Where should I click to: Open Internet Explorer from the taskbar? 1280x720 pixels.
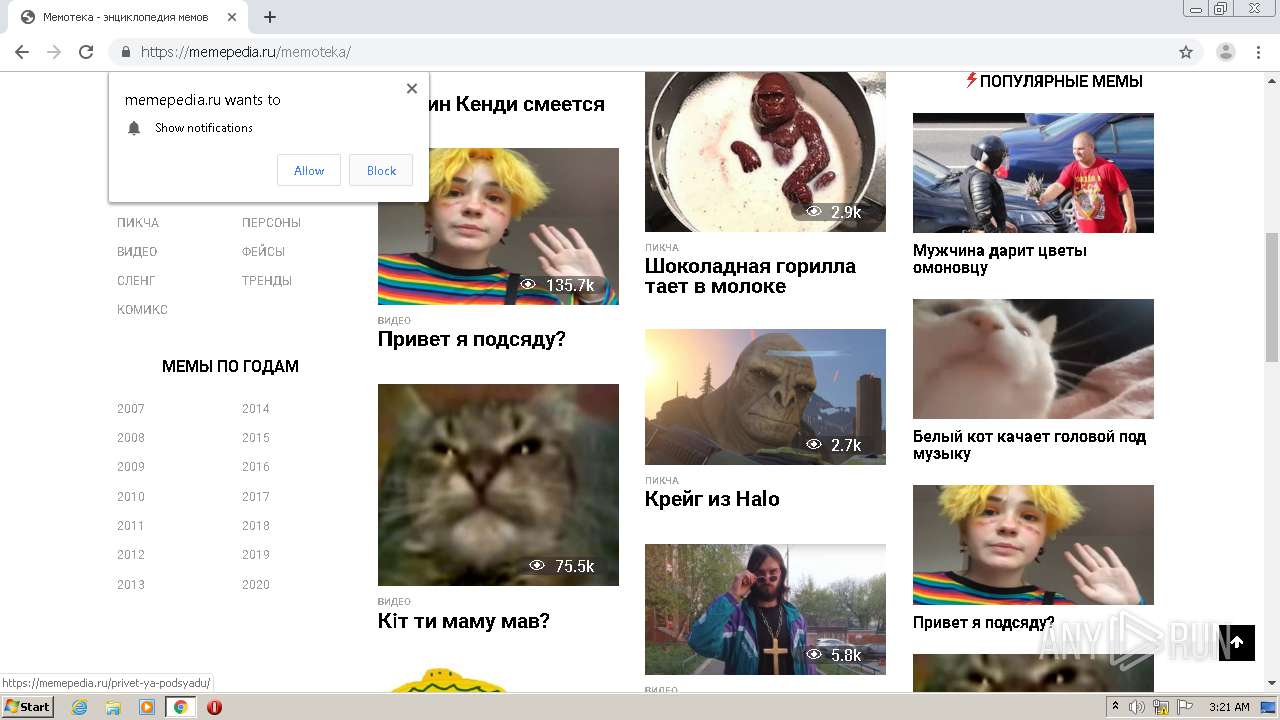coord(79,707)
